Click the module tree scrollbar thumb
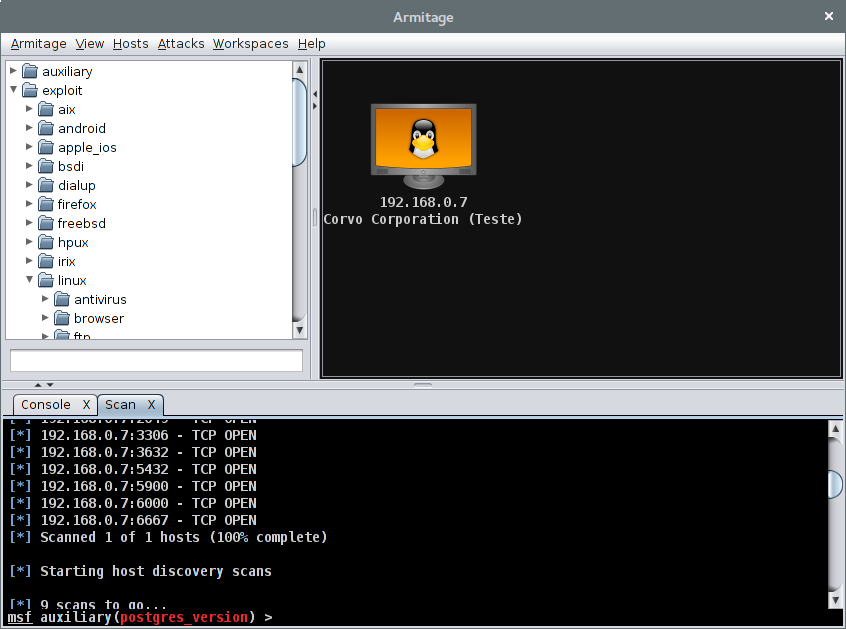Image resolution: width=846 pixels, height=629 pixels. (x=300, y=122)
